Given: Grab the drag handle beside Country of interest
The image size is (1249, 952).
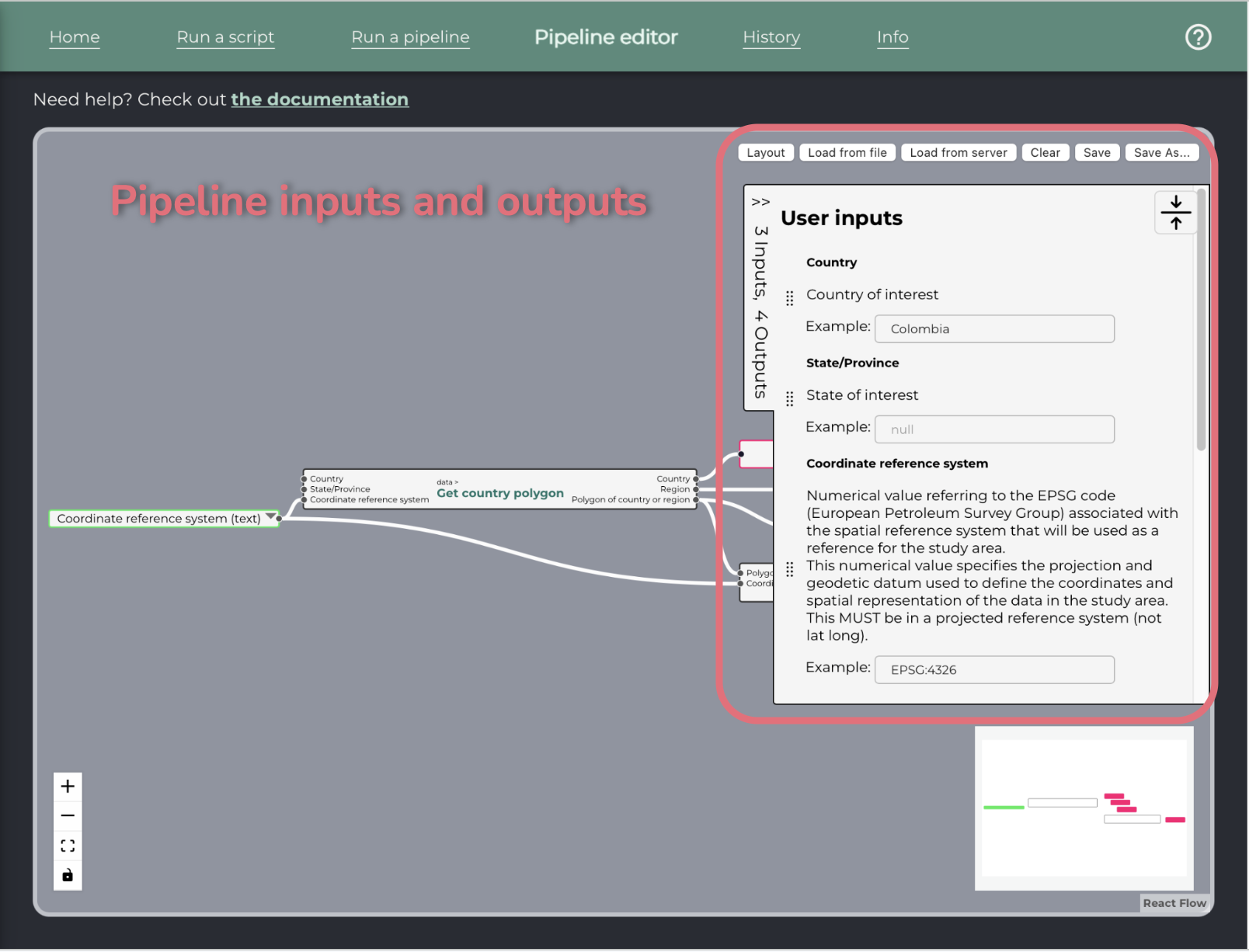Looking at the screenshot, I should 789,298.
